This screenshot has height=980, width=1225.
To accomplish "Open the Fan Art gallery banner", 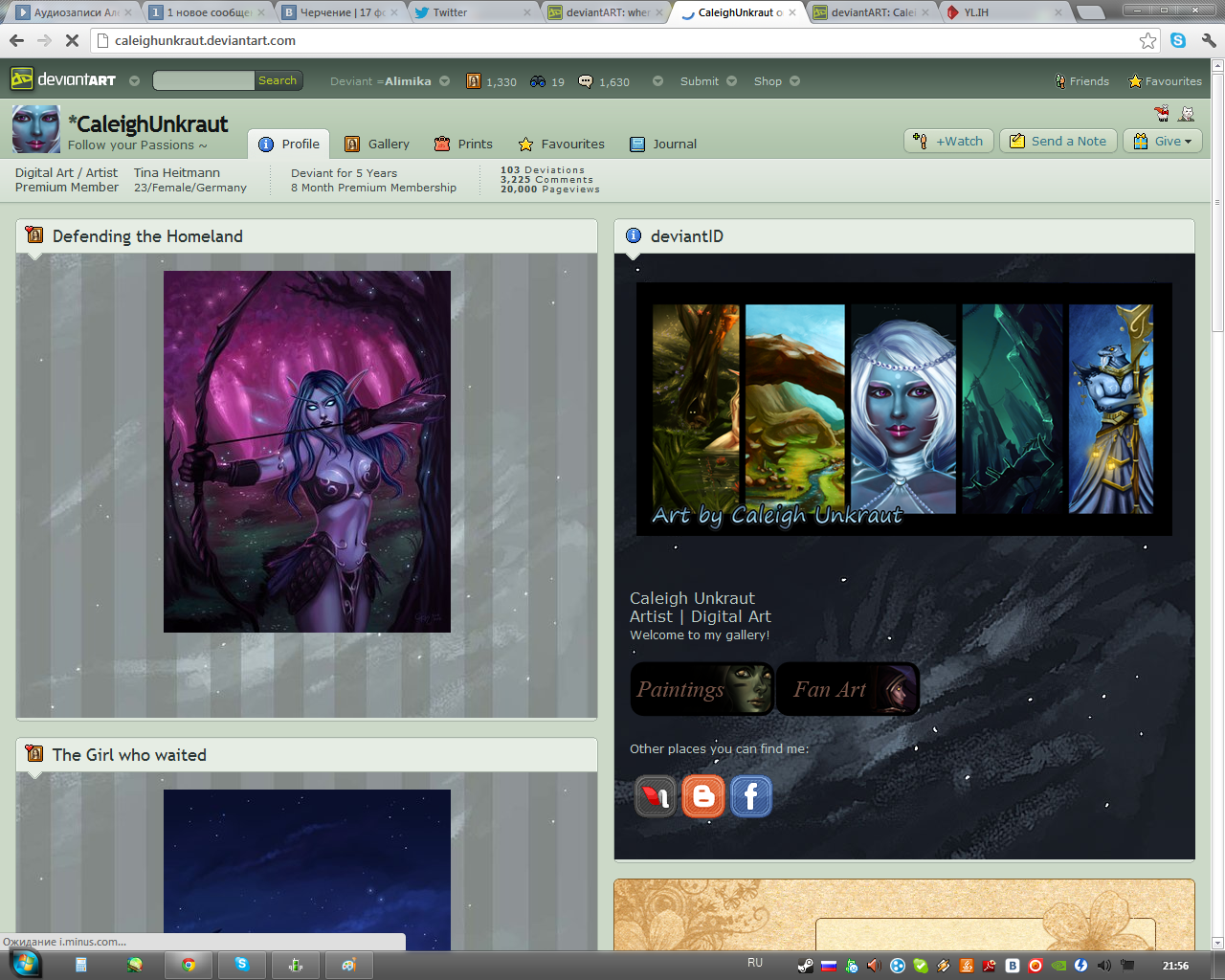I will pyautogui.click(x=848, y=689).
